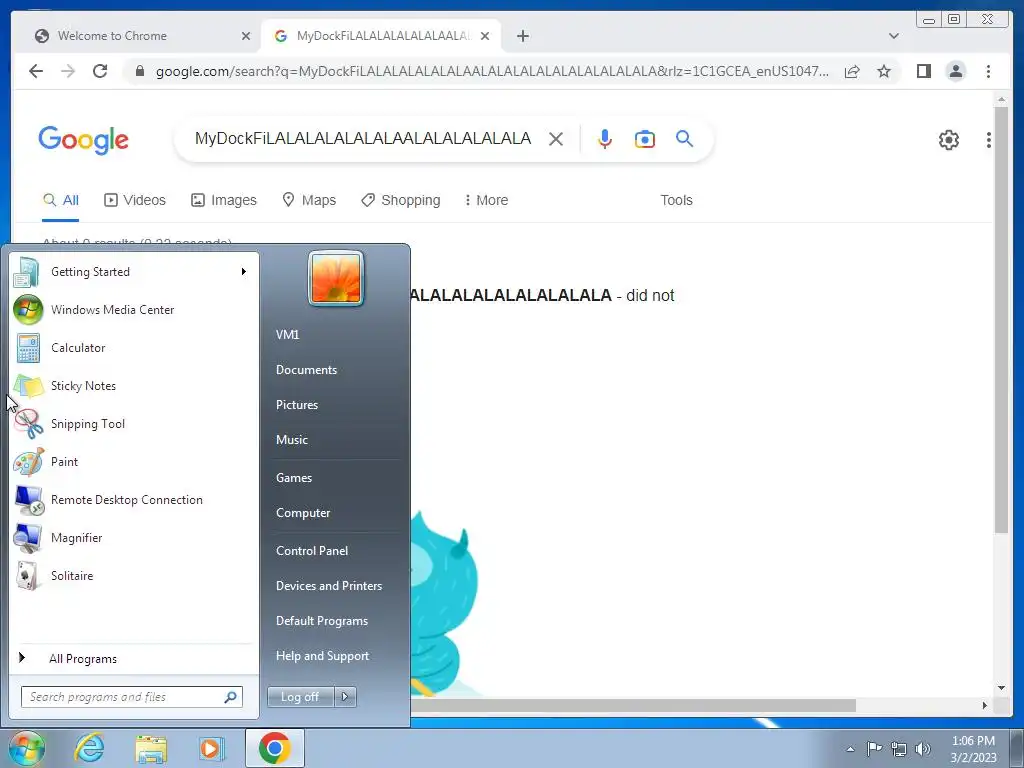Open a new Chrome tab
1024x768 pixels.
522,36
